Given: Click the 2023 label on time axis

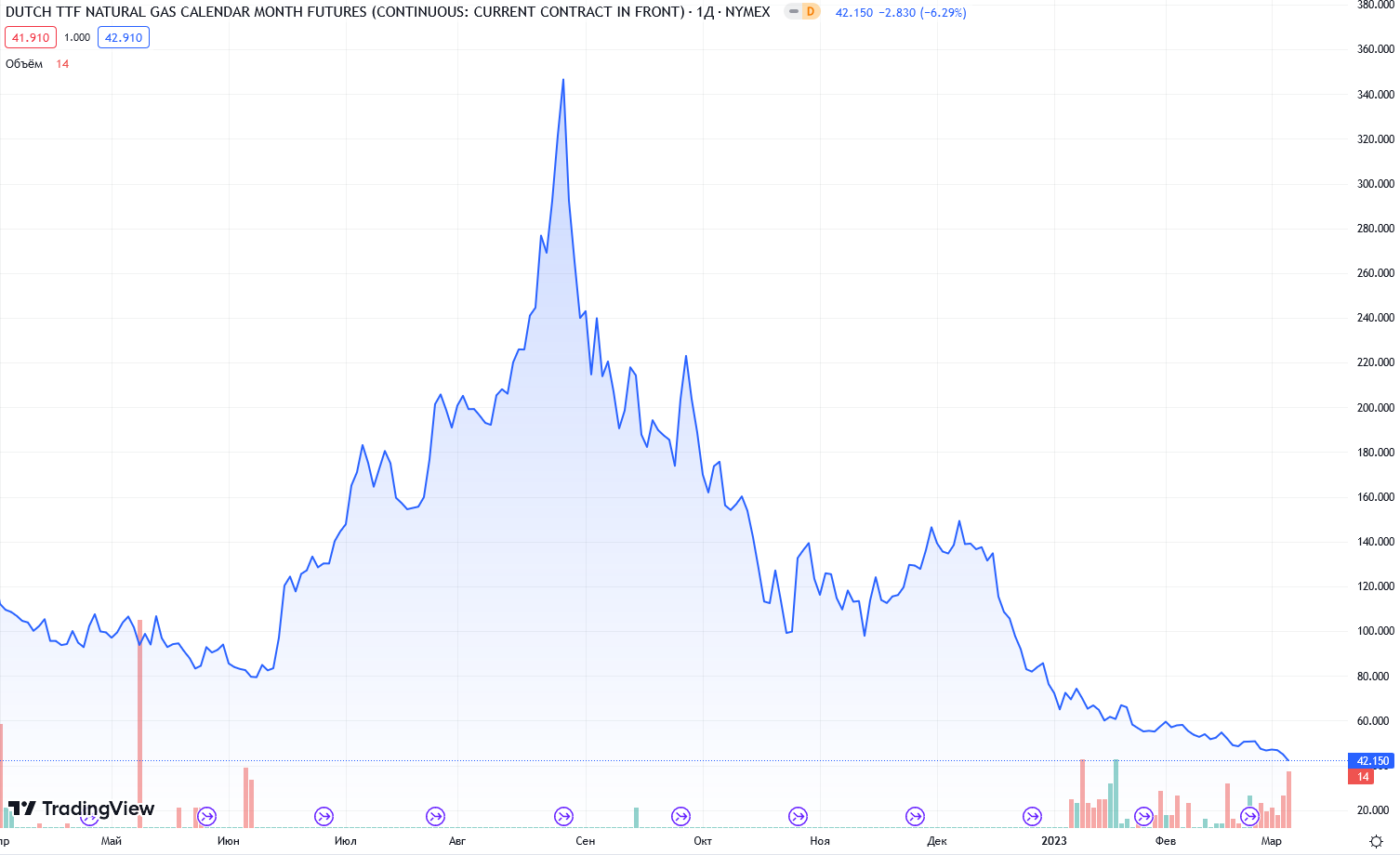Looking at the screenshot, I should [1054, 841].
